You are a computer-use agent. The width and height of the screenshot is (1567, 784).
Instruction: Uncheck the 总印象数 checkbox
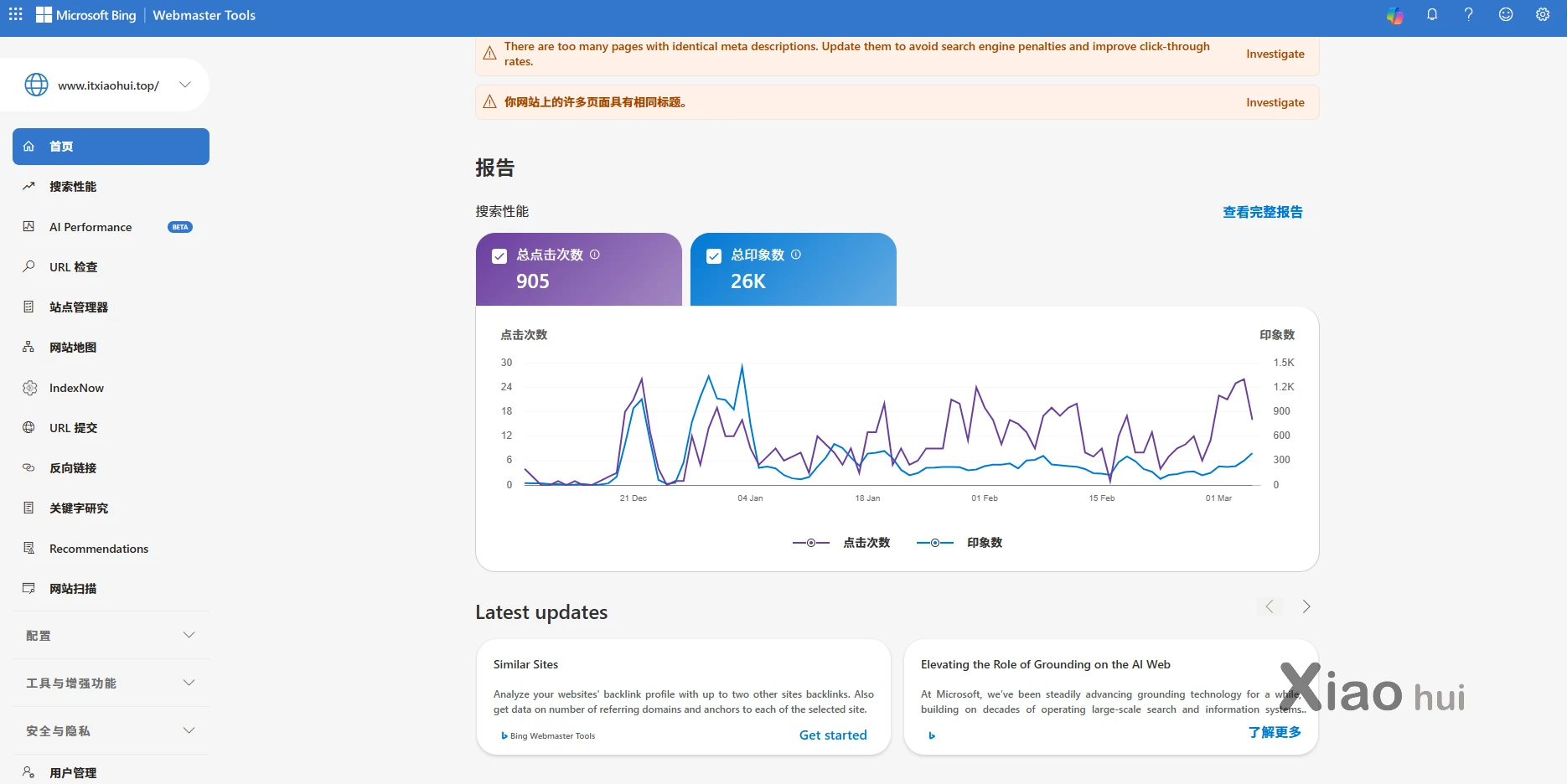(x=714, y=256)
